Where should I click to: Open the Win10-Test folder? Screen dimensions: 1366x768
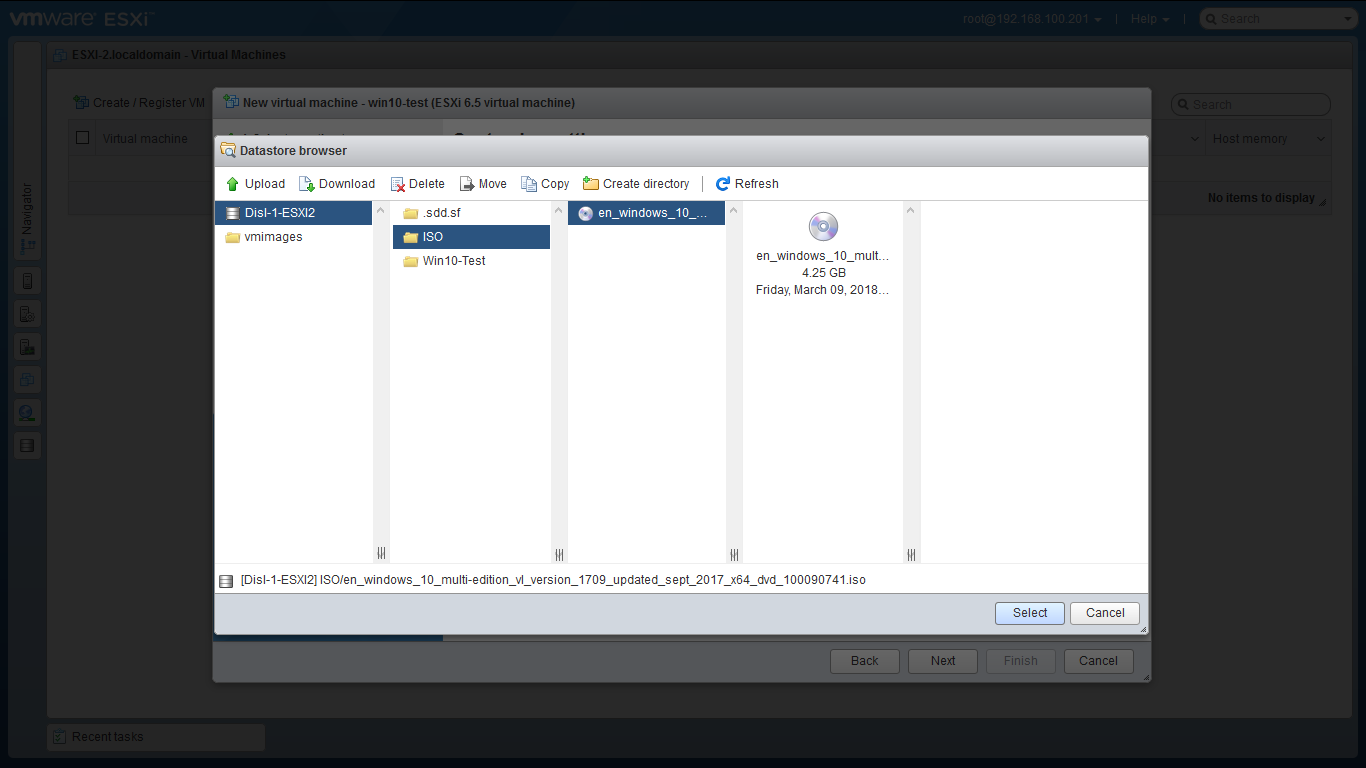click(453, 261)
